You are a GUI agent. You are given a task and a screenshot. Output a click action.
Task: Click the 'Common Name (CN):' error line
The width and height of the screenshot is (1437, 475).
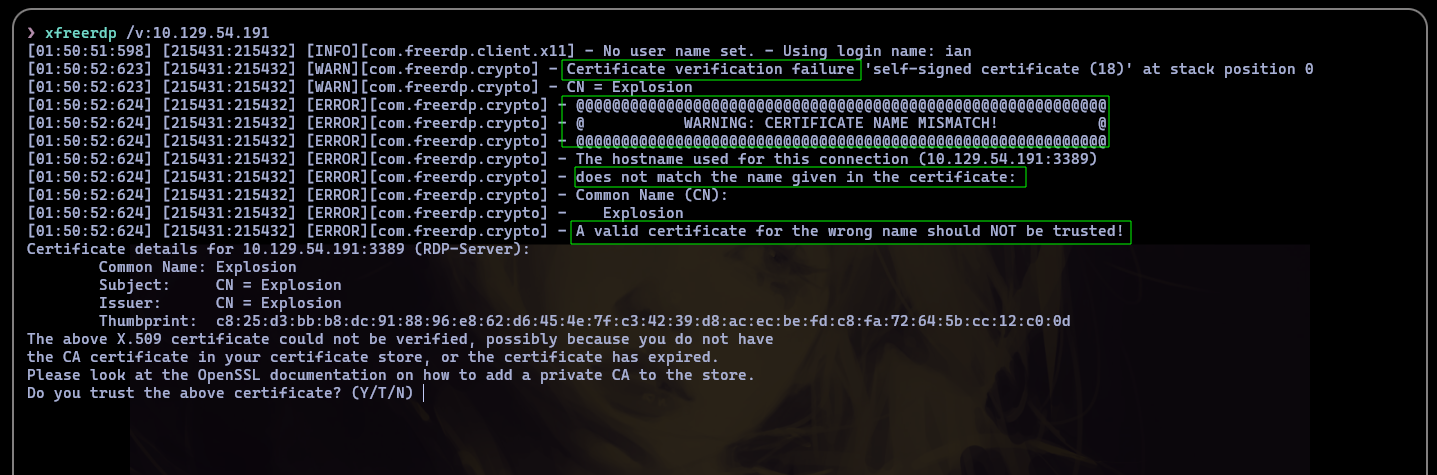(x=652, y=195)
